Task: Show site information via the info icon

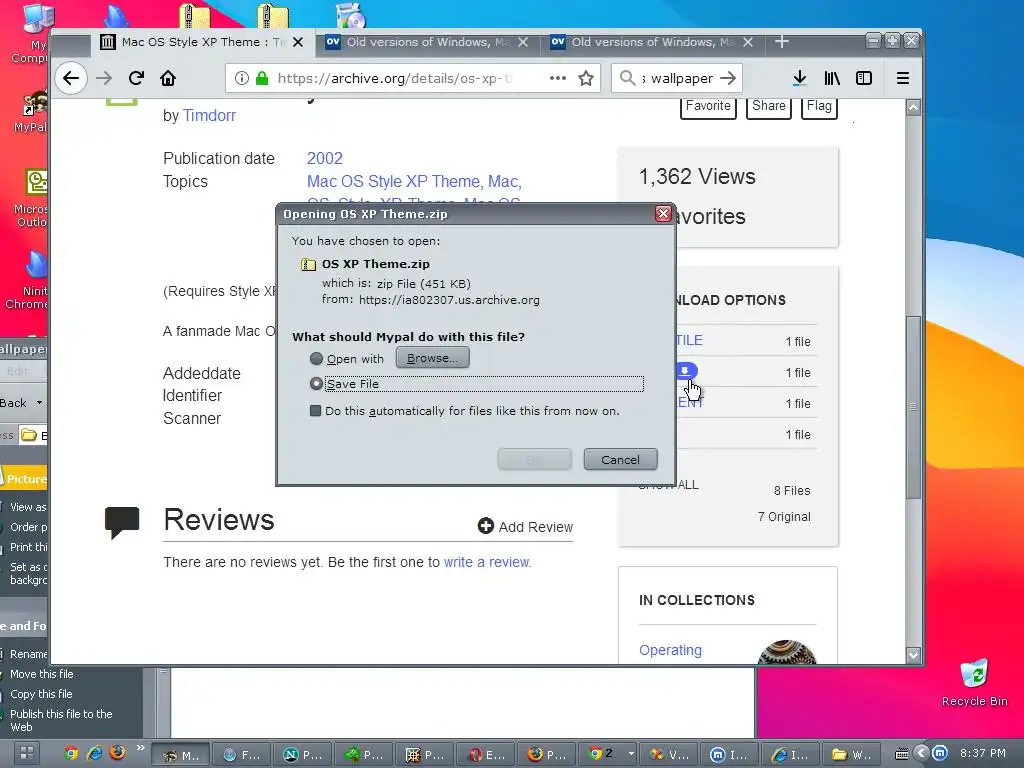Action: pyautogui.click(x=242, y=78)
